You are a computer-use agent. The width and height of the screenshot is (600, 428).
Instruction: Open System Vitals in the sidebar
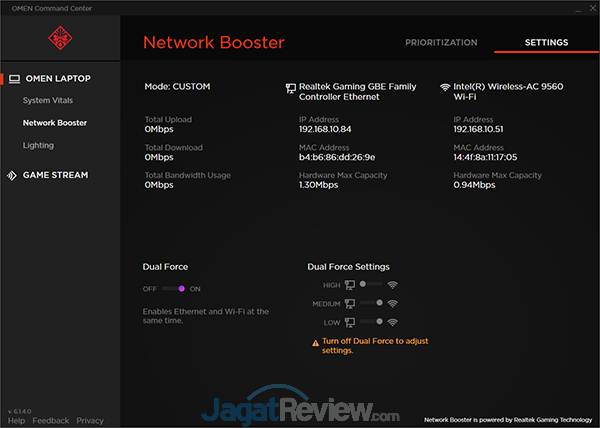pyautogui.click(x=48, y=100)
